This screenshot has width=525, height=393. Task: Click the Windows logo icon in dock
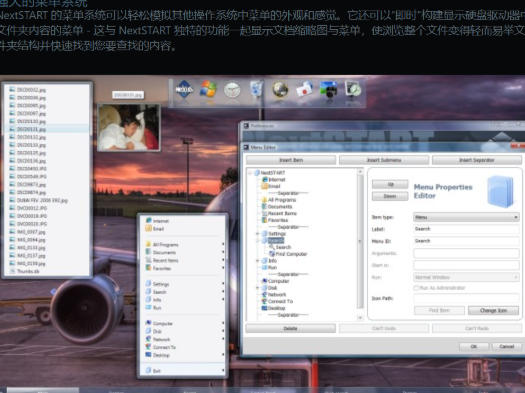[x=208, y=89]
